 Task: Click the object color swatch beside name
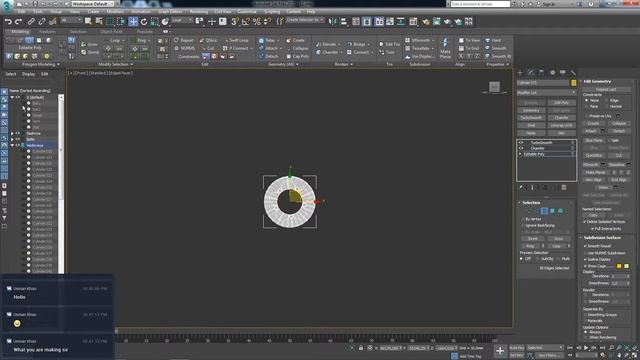click(x=573, y=83)
